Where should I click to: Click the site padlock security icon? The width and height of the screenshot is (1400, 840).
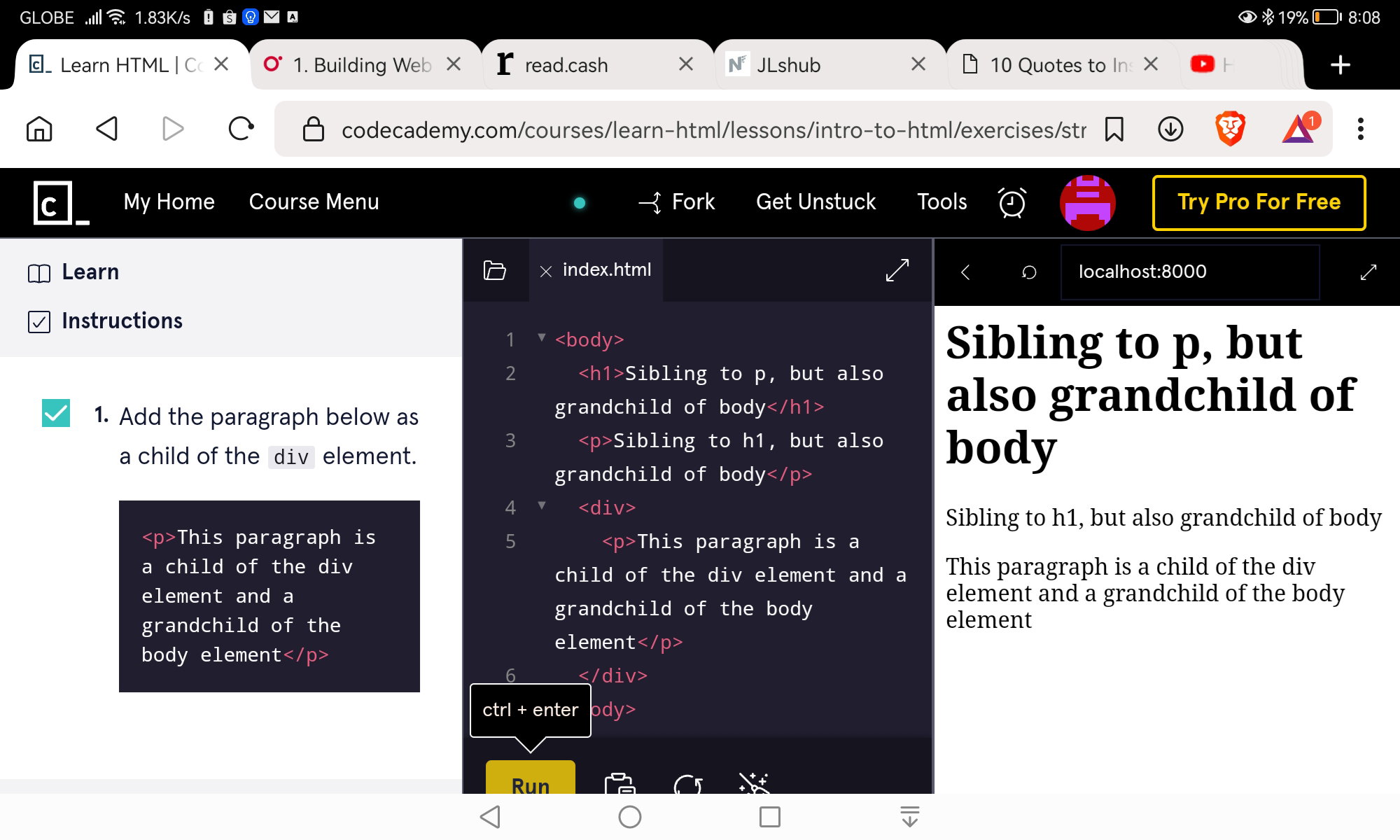coord(313,129)
